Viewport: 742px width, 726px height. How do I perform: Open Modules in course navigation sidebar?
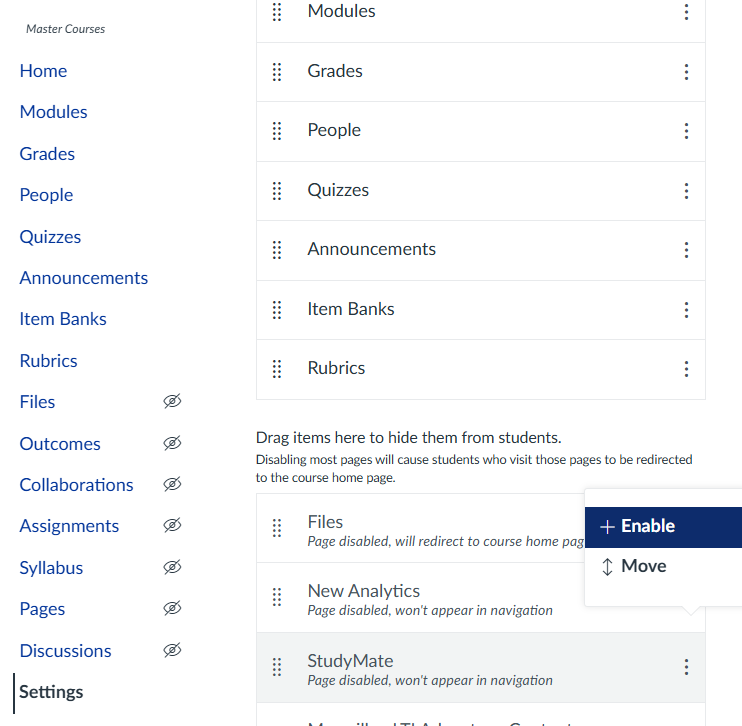(x=54, y=112)
